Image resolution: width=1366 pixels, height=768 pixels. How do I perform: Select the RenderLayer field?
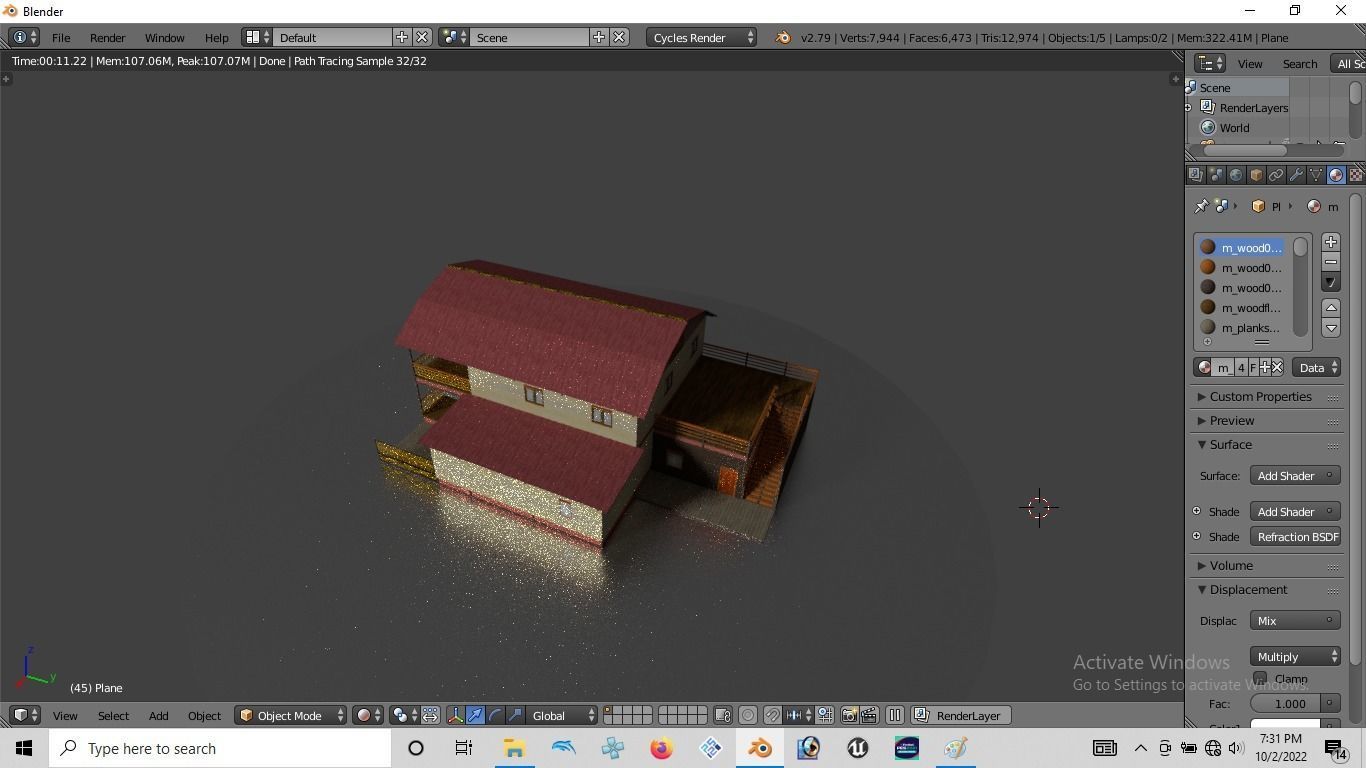[959, 715]
